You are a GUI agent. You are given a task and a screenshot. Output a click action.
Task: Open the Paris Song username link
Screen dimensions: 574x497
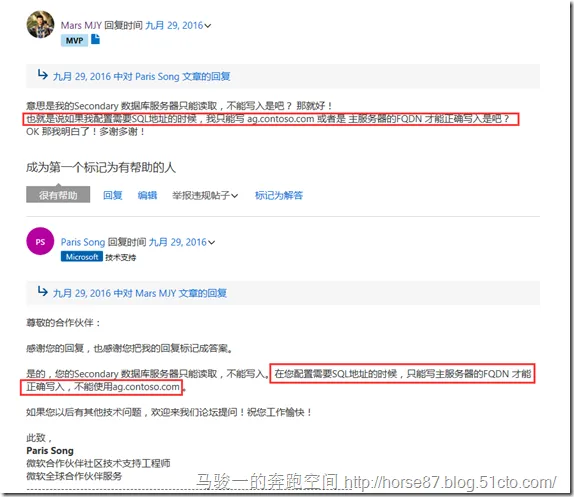pos(83,242)
